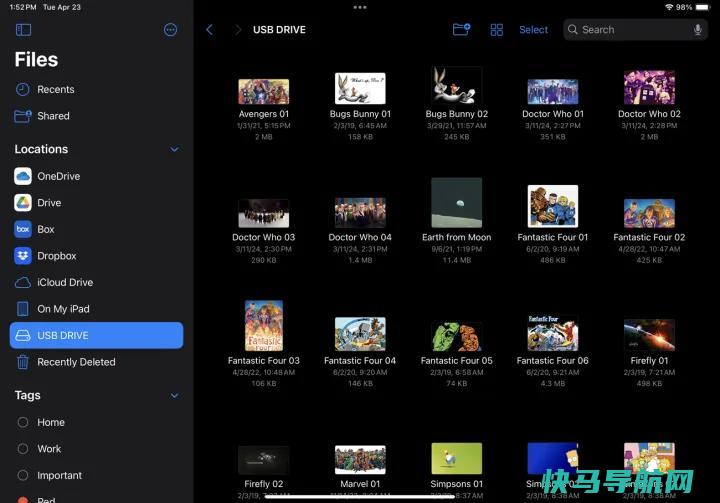
Task: Open the Simpsons 01 image
Action: click(456, 458)
